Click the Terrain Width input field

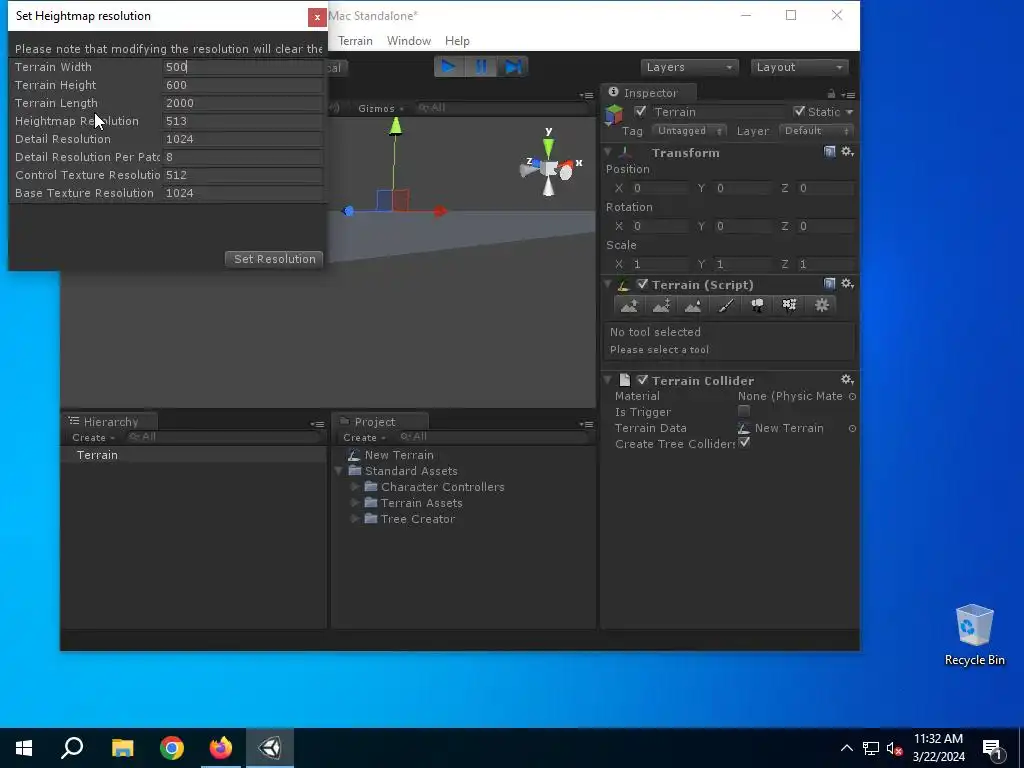coord(242,67)
